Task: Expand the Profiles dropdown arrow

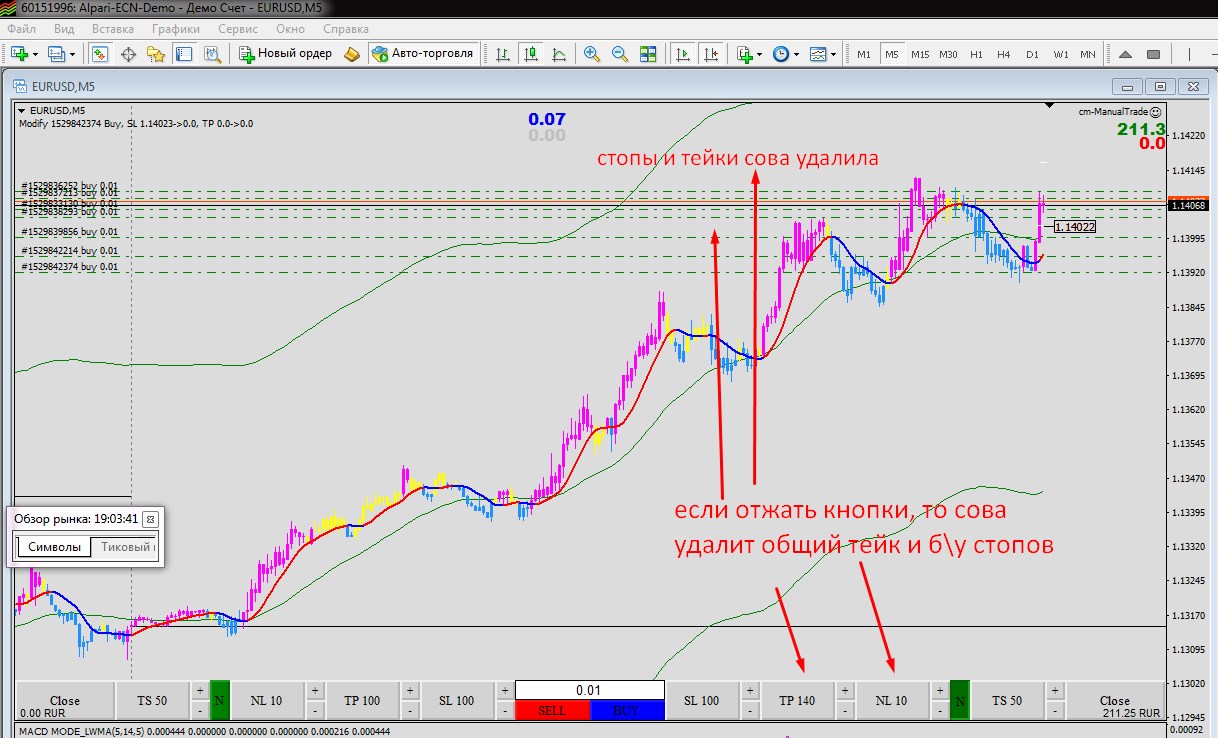Action: [x=72, y=54]
